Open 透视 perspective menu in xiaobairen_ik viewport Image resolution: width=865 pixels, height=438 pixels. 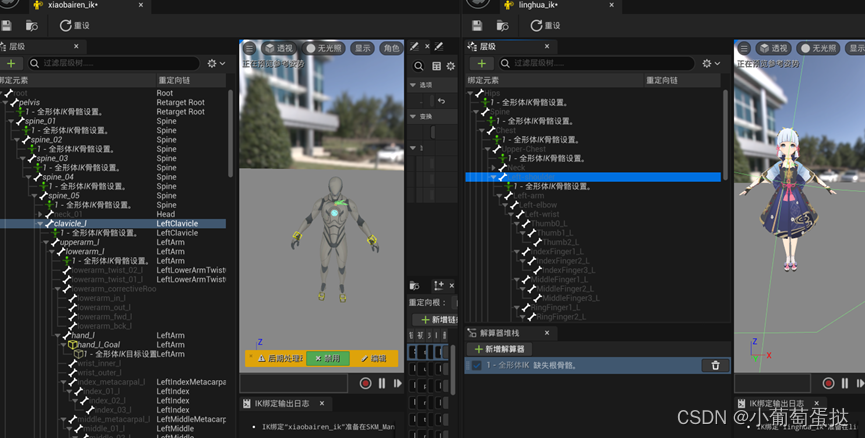point(279,49)
